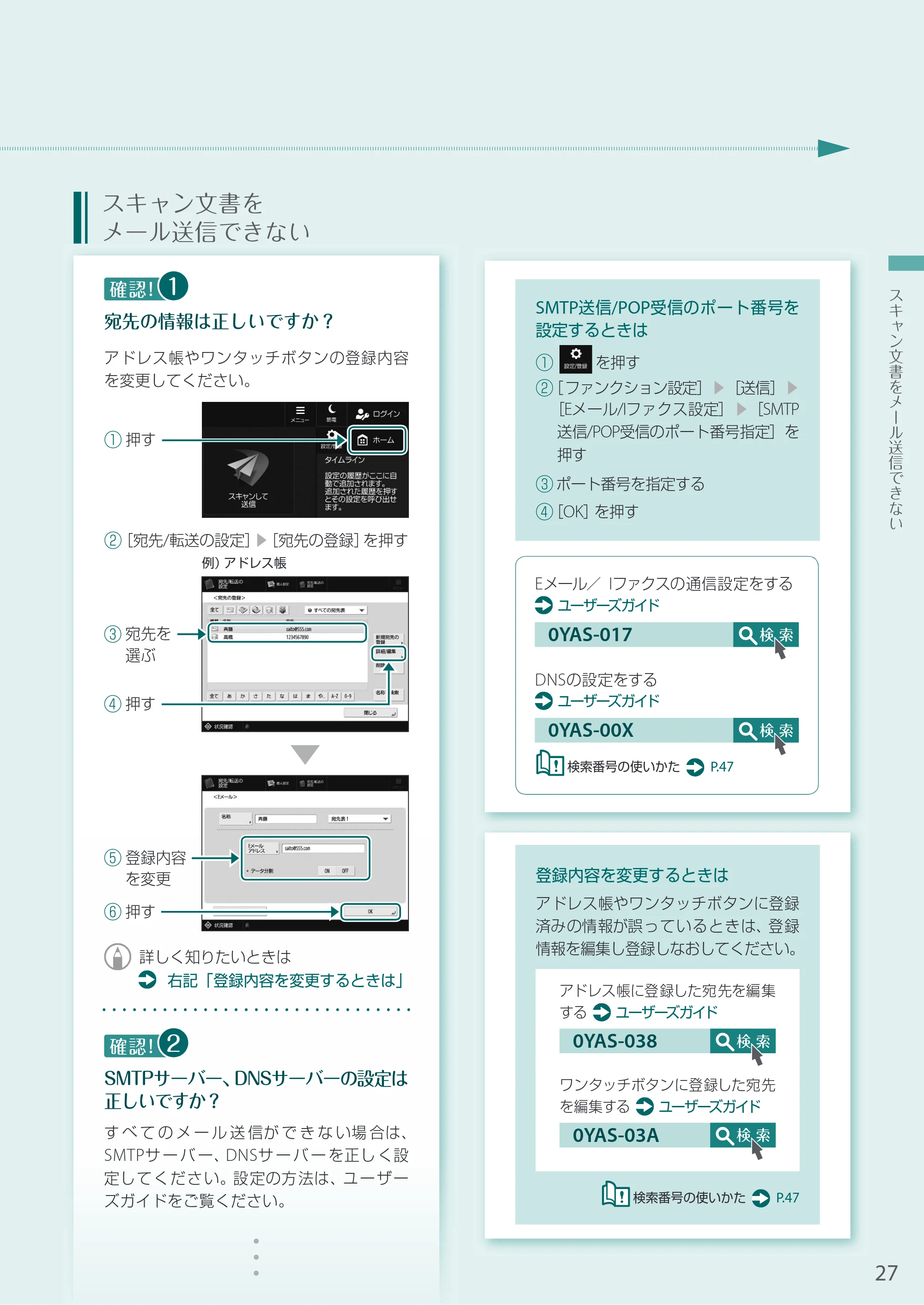
Task: Select the e-mail card filter icon beside 全て
Action: click(231, 610)
